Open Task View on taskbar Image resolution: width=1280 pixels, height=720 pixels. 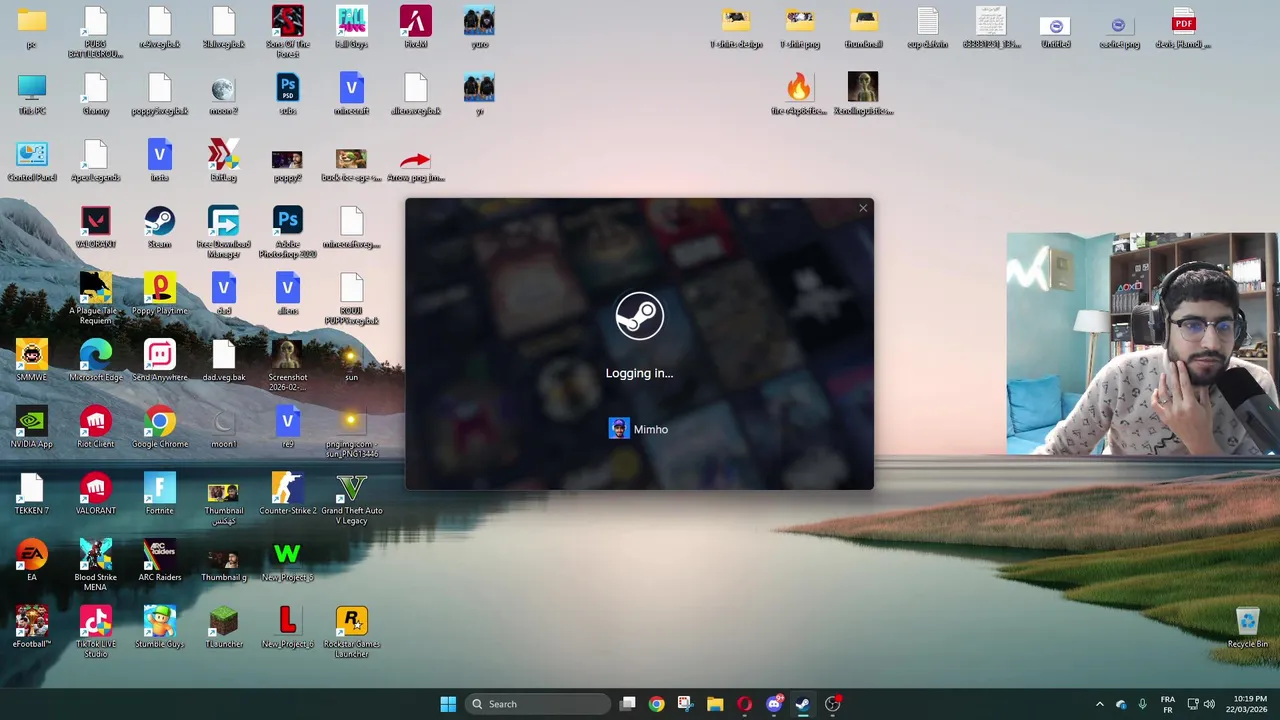click(628, 704)
